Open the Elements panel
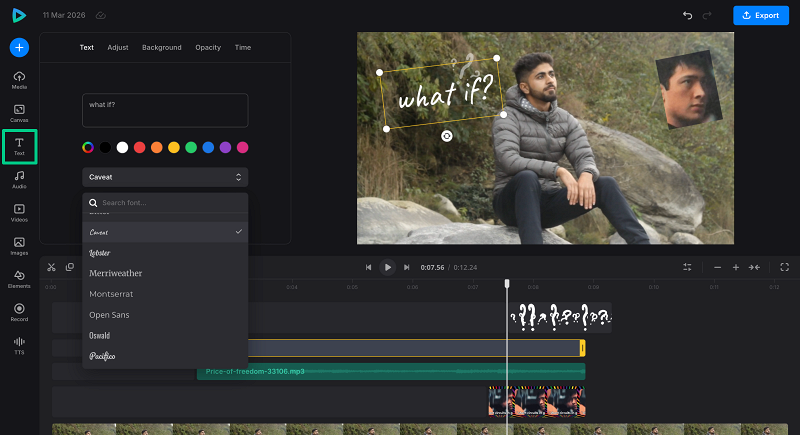Viewport: 800px width, 435px height. pos(19,279)
